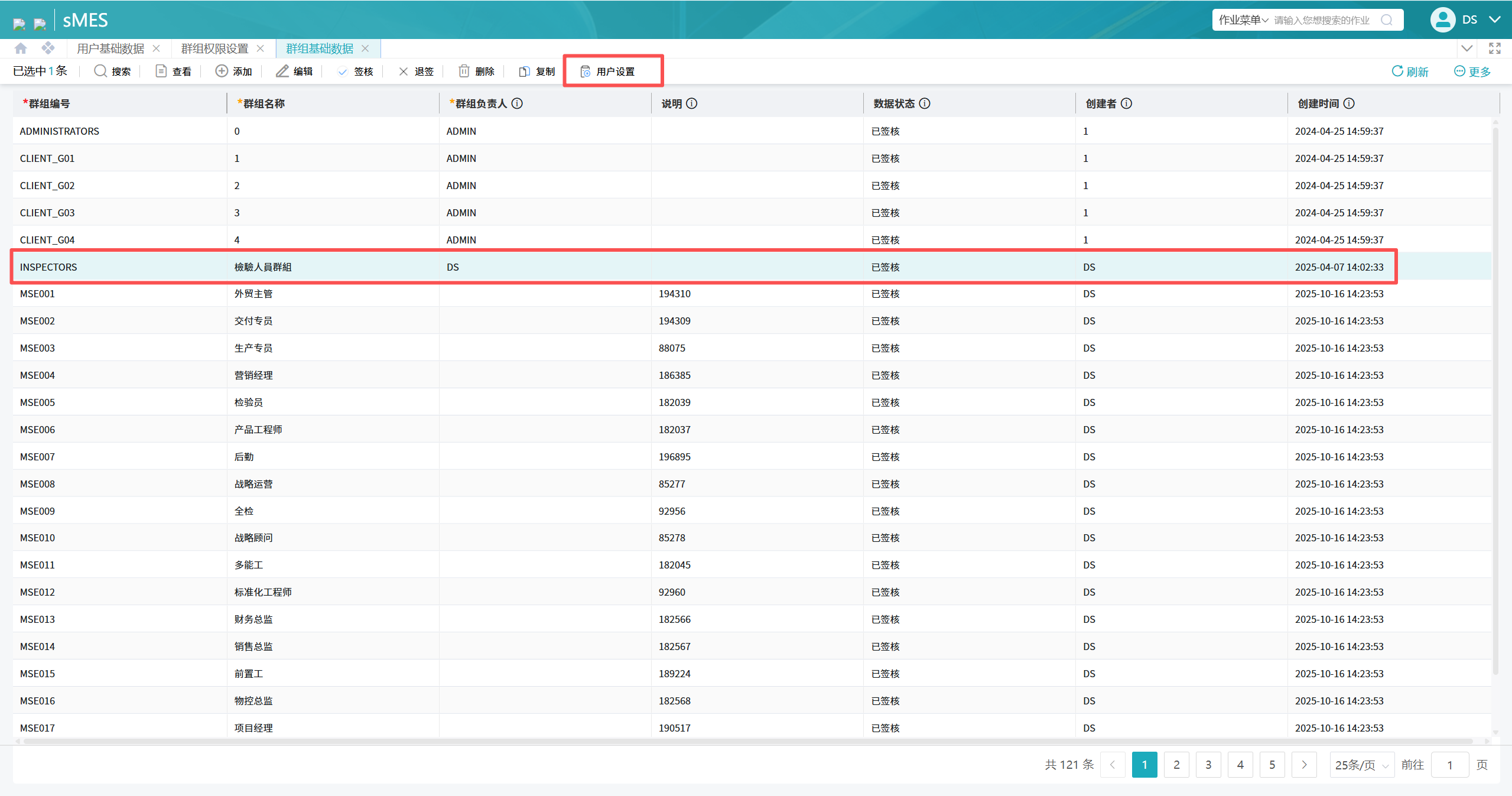1512x796 pixels.
Task: Click the search icon in 作业菜单 box
Action: pos(1387,20)
